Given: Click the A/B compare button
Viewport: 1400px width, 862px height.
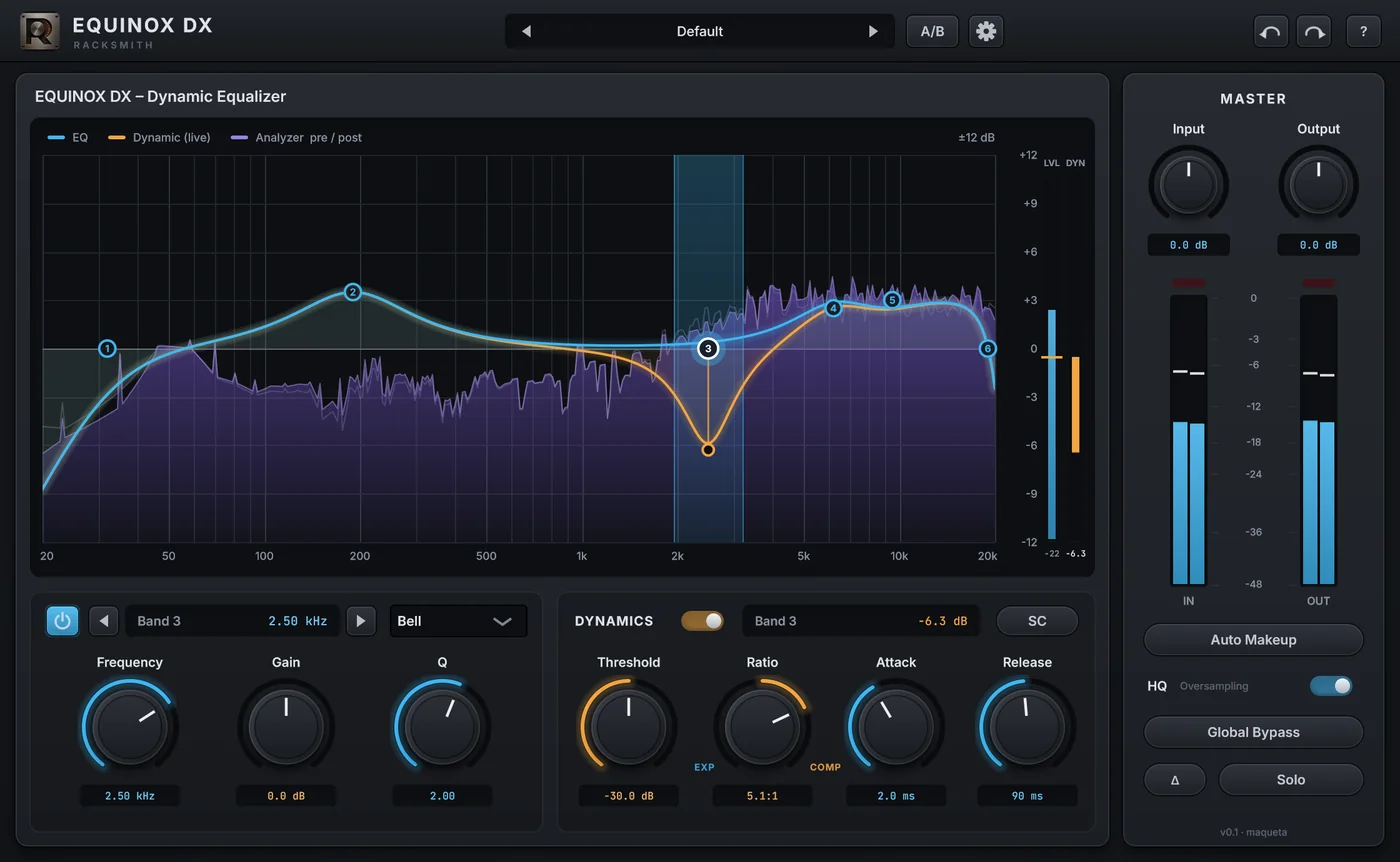Looking at the screenshot, I should click(x=932, y=31).
